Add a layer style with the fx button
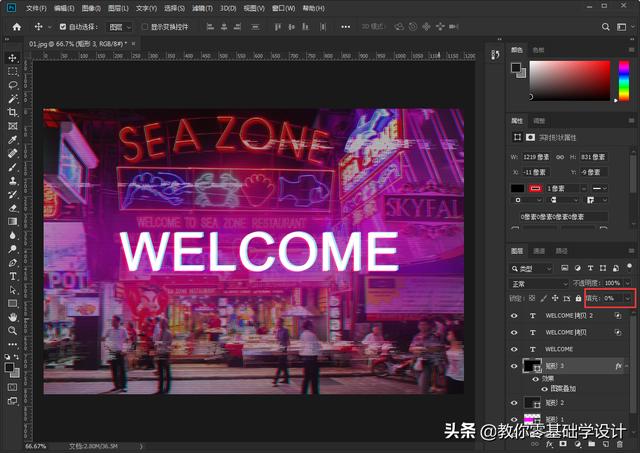The image size is (640, 453). point(549,444)
